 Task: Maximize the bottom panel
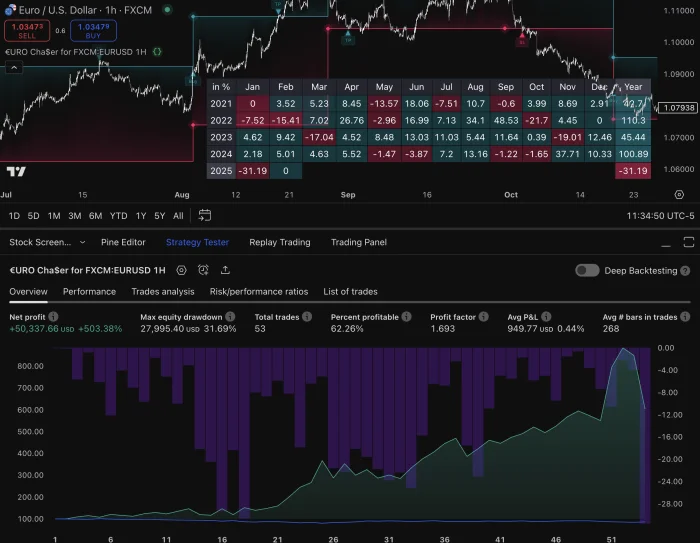coord(686,242)
